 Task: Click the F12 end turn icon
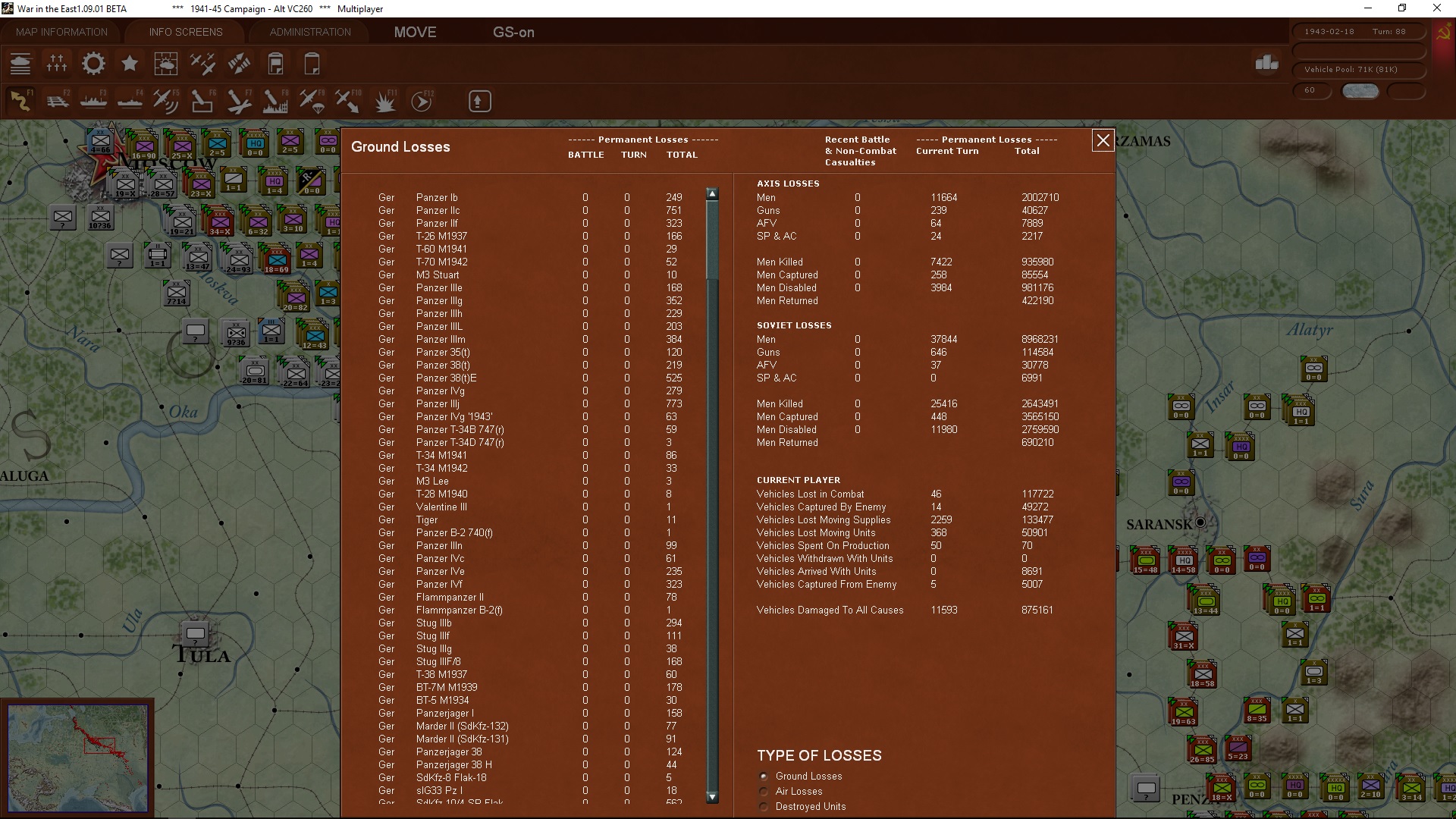tap(422, 101)
